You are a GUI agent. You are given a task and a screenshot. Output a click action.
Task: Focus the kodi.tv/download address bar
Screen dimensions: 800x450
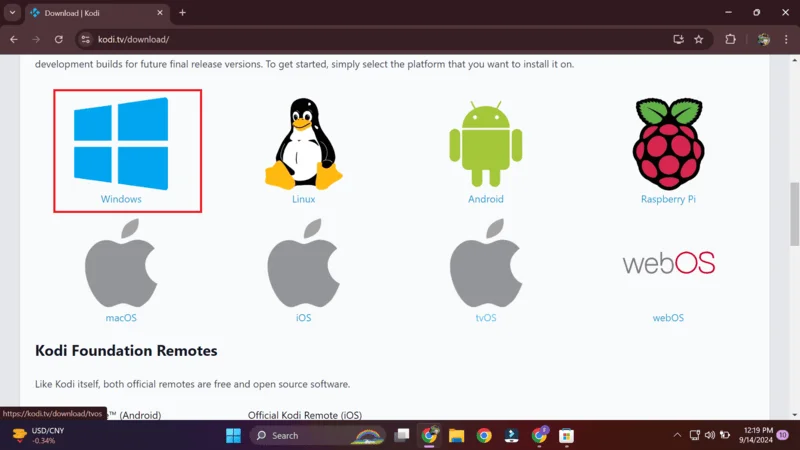click(x=378, y=39)
